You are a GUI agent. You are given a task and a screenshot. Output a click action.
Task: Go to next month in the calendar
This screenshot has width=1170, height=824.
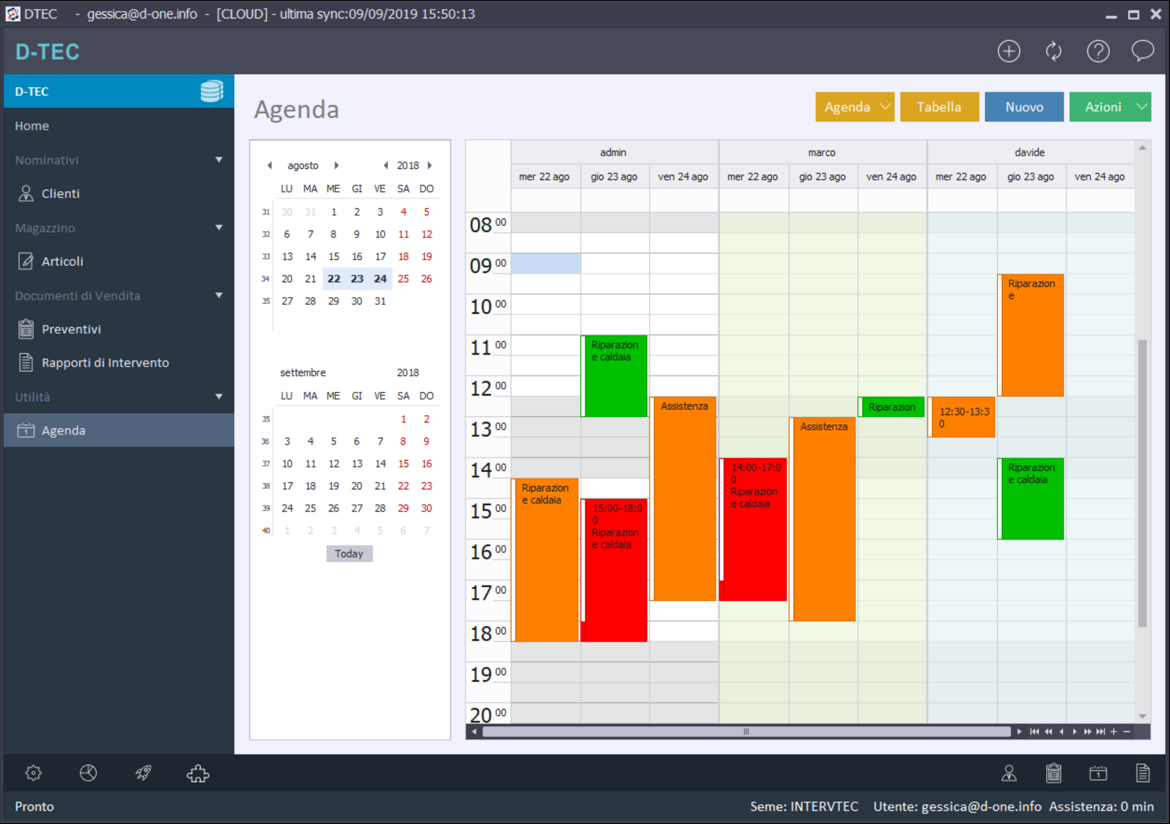(x=337, y=166)
